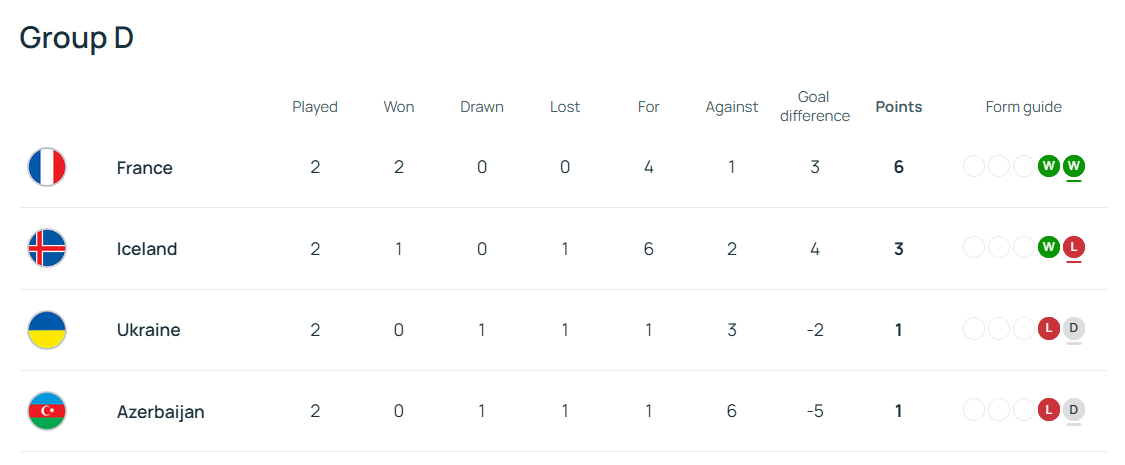Click the France flag icon
The height and width of the screenshot is (465, 1125).
[47, 167]
